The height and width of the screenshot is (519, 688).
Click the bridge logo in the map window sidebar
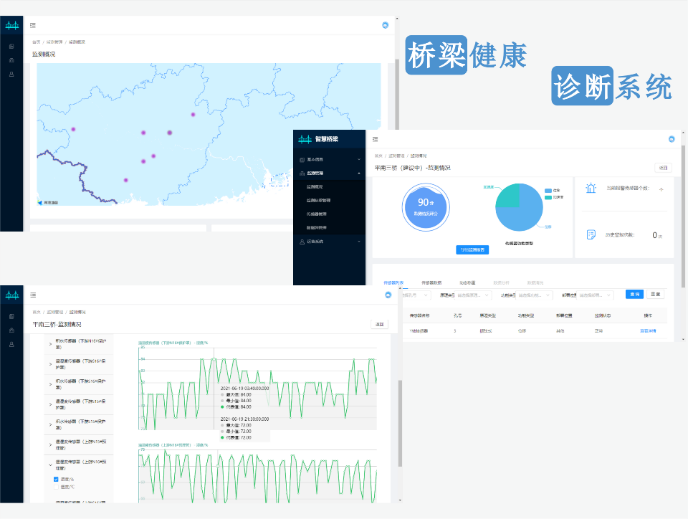(11, 26)
